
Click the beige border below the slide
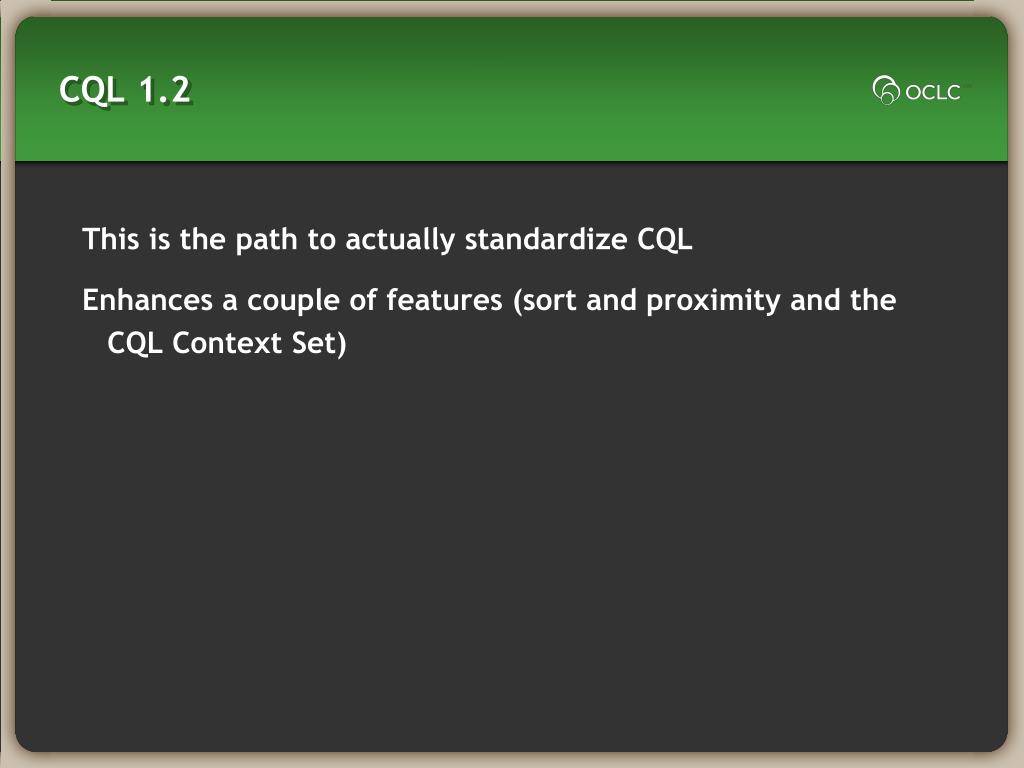click(511, 760)
